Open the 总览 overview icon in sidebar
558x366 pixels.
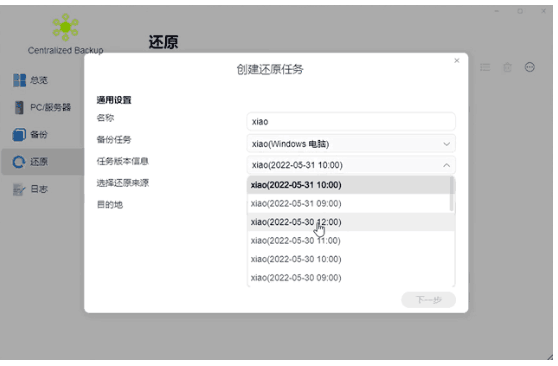(x=20, y=80)
